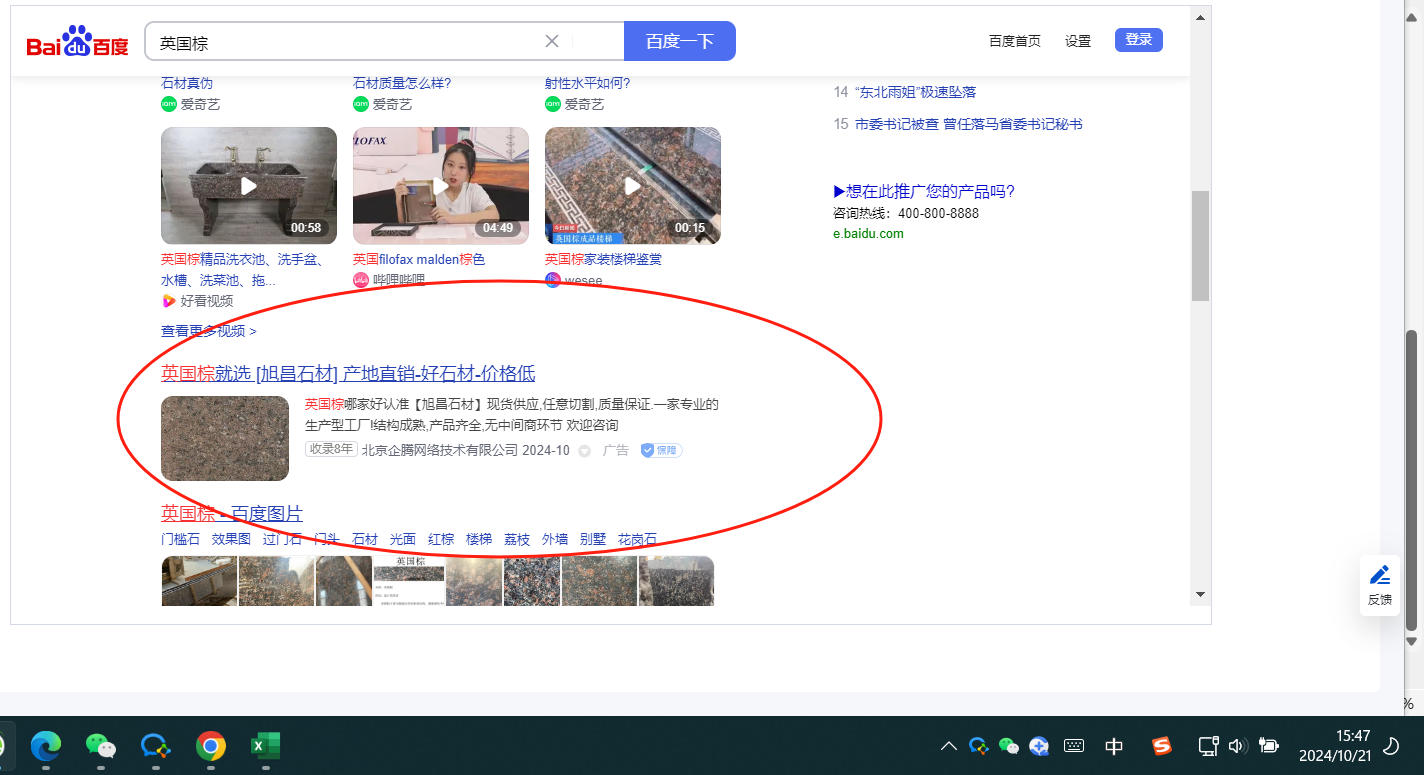This screenshot has height=775, width=1424.
Task: Click the inner page vertical scrollbar thumb
Action: click(x=1200, y=245)
